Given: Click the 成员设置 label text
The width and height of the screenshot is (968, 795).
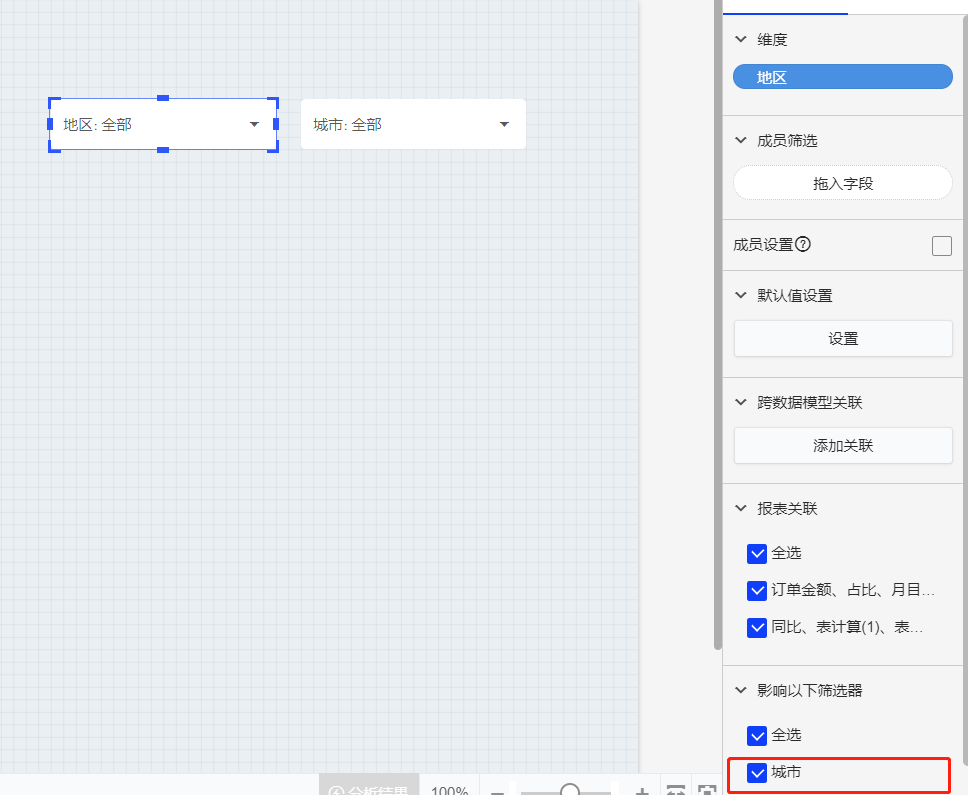Looking at the screenshot, I should tap(763, 245).
